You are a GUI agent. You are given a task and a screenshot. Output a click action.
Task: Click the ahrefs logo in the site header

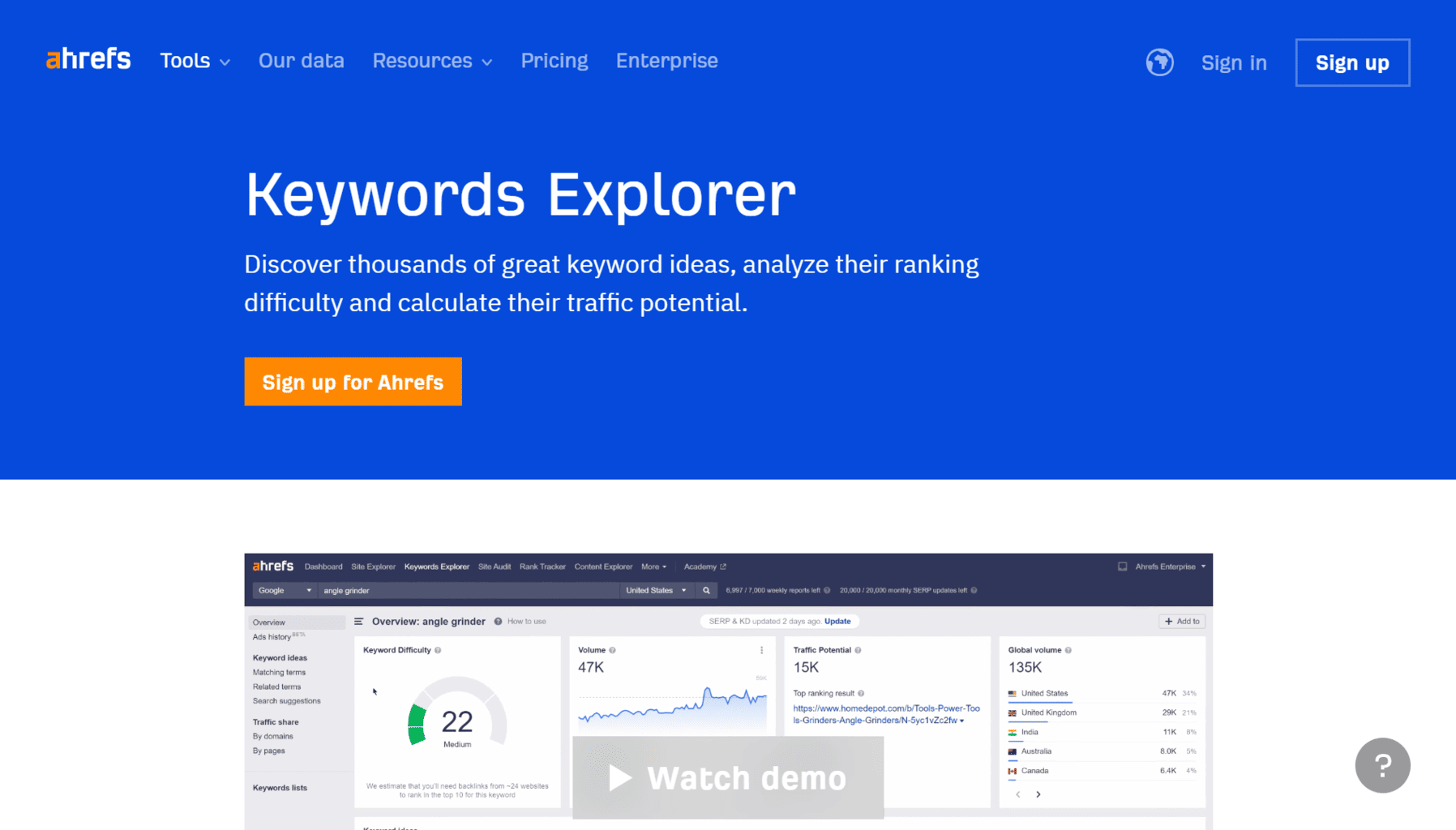(88, 59)
